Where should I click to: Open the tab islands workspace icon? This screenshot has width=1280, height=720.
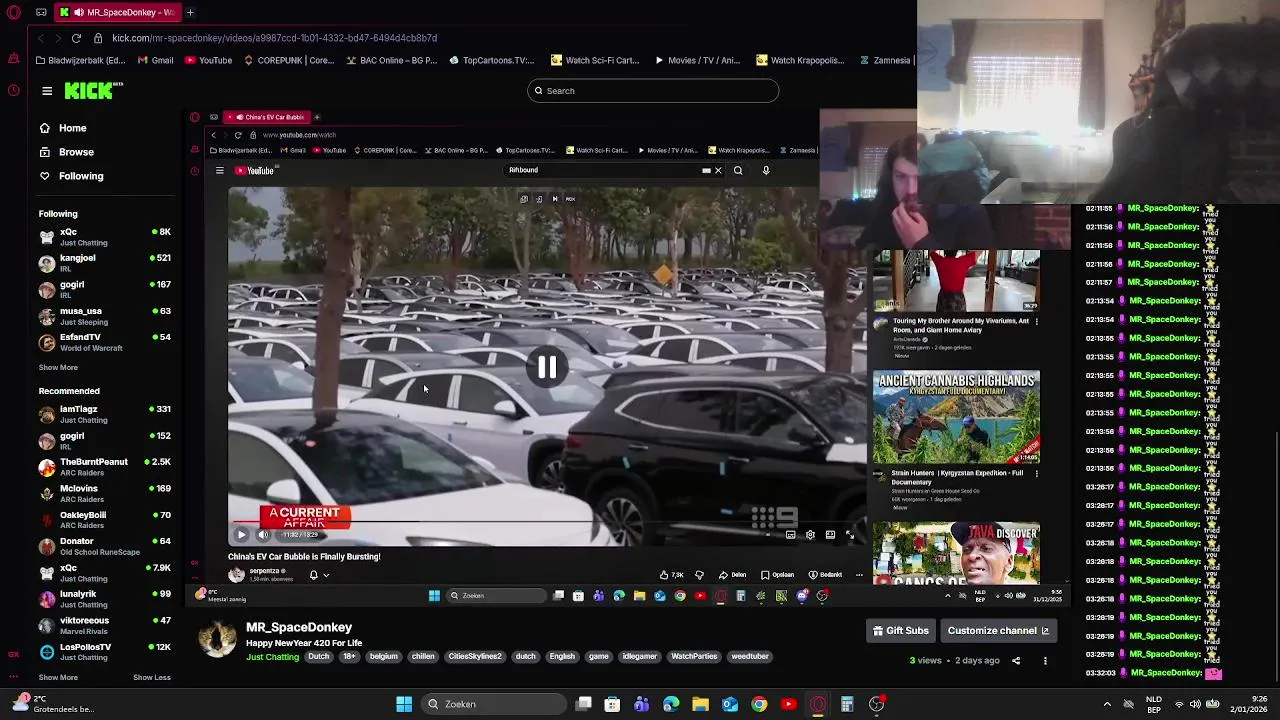41,12
